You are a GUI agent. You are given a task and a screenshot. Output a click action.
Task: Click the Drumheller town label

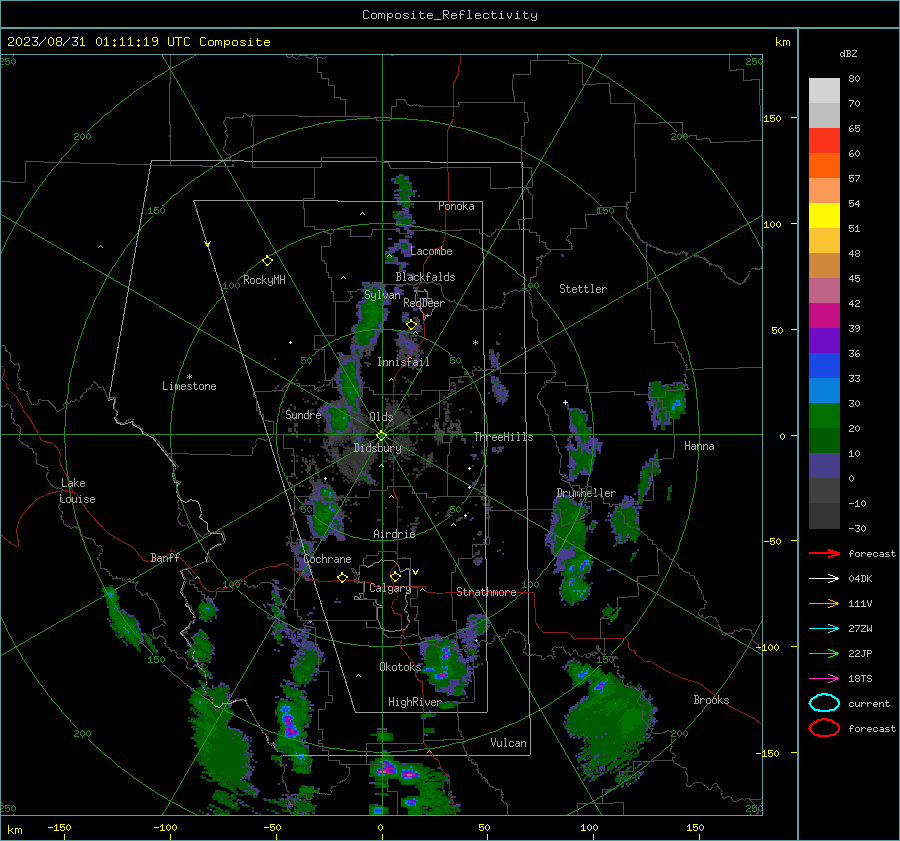pos(586,493)
